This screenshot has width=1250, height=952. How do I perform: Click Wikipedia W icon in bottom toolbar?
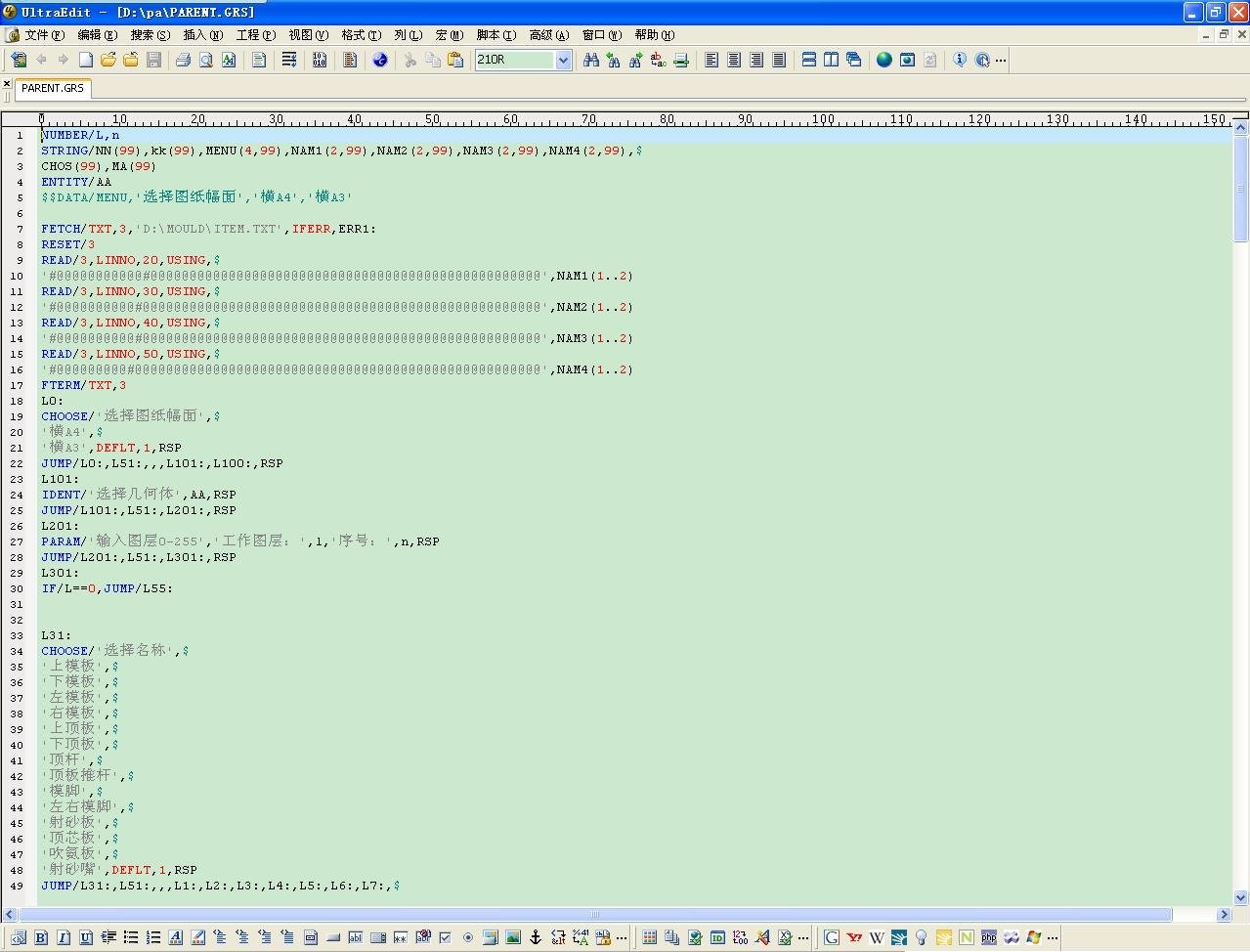(877, 937)
